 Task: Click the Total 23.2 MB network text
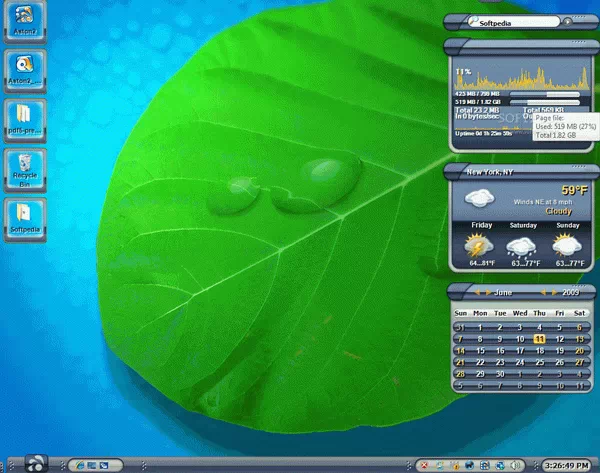[477, 110]
